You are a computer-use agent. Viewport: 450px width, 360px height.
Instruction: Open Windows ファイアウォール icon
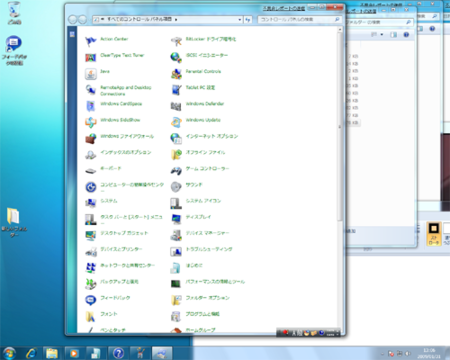point(90,138)
